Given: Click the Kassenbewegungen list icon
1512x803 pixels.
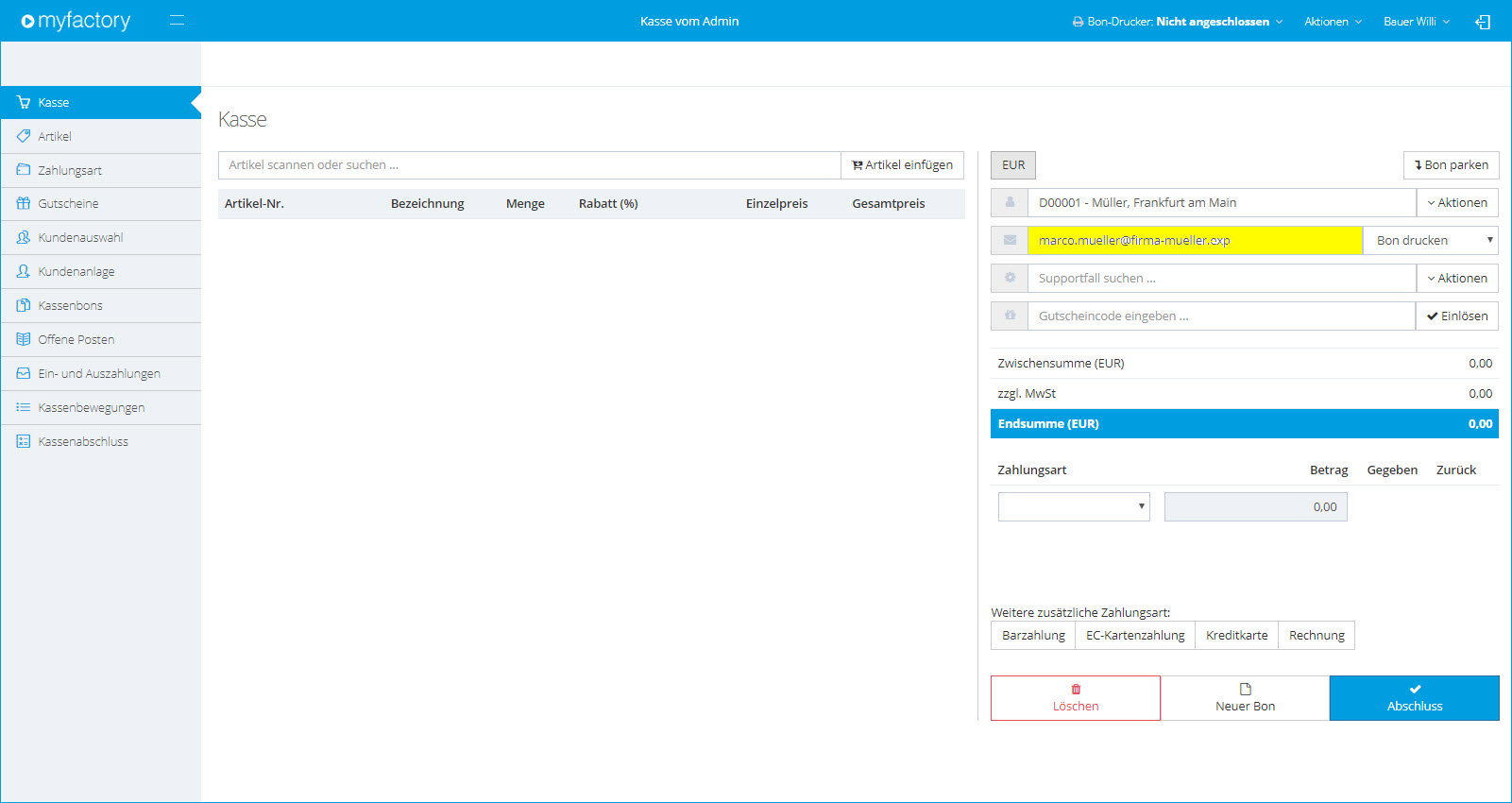Looking at the screenshot, I should coord(24,407).
